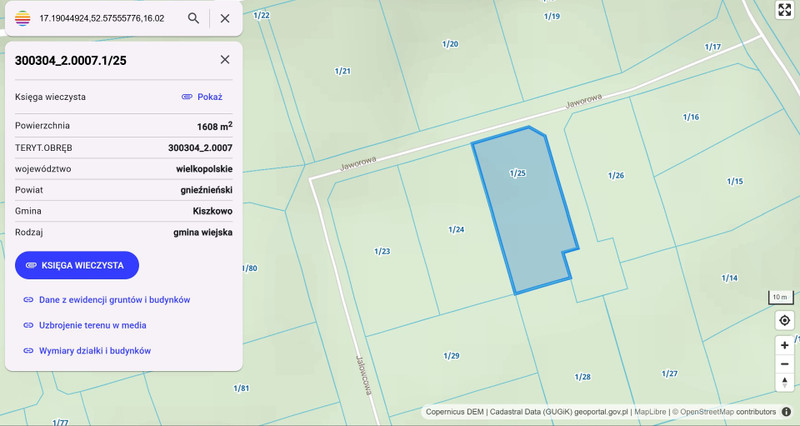Select parcel 1/26 on the map
800x426 pixels.
pyautogui.click(x=616, y=177)
